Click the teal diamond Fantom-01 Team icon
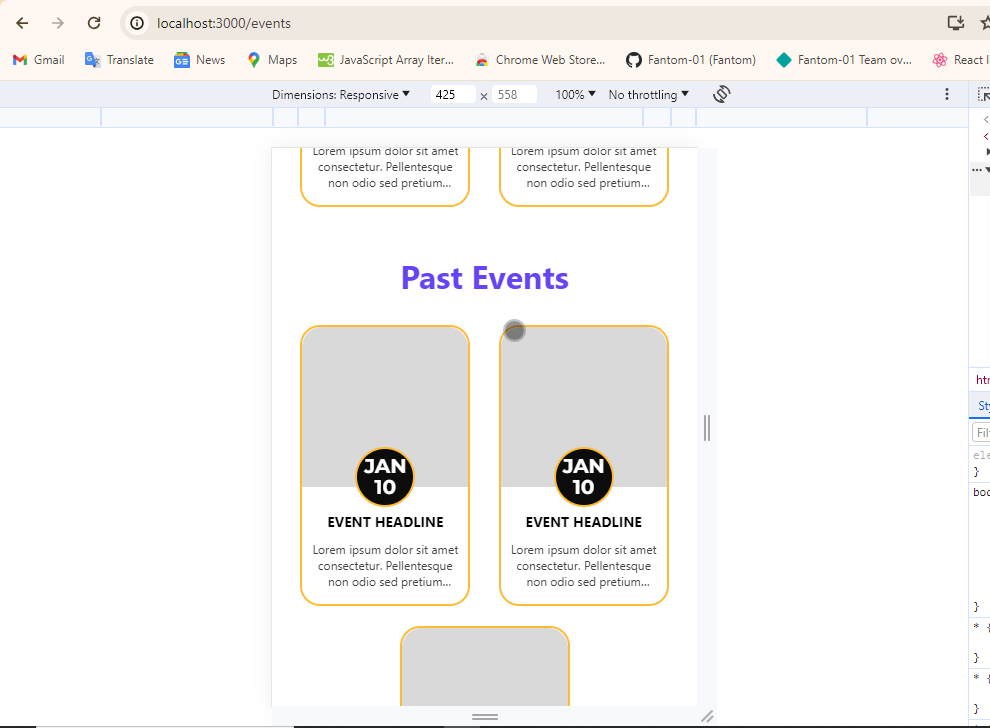The height and width of the screenshot is (728, 990). (784, 60)
